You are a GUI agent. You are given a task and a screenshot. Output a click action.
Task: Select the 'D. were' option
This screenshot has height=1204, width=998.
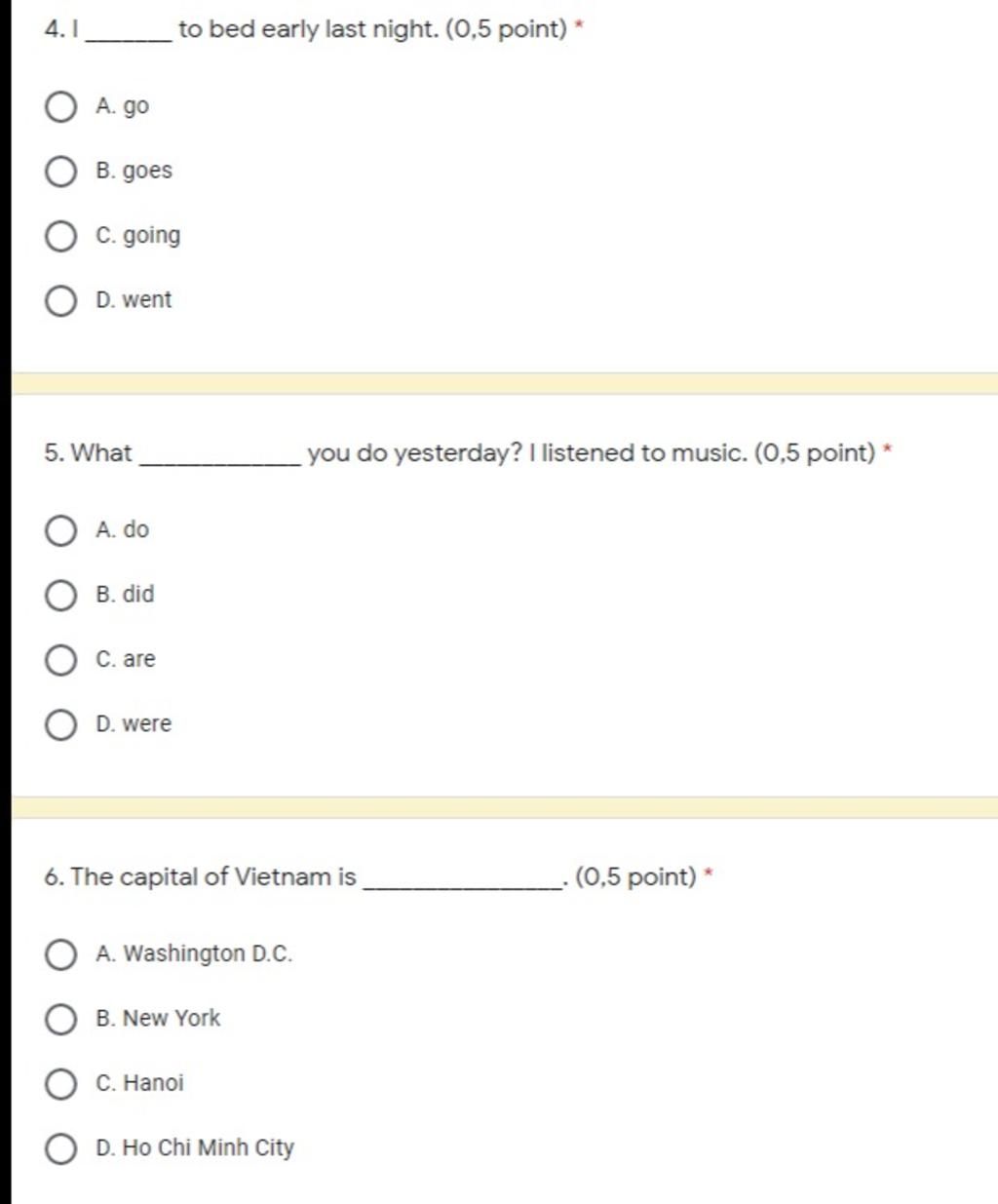pos(60,724)
